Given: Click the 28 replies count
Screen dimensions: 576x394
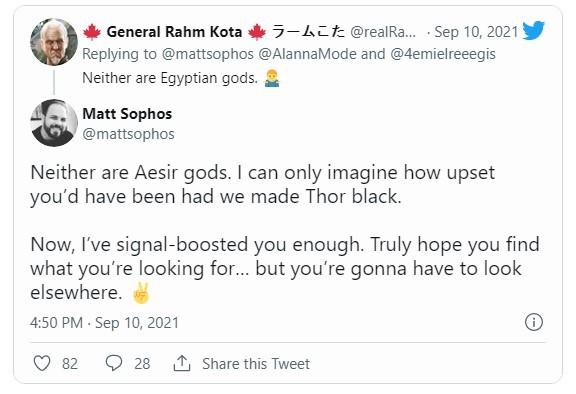Looking at the screenshot, I should click(142, 364).
